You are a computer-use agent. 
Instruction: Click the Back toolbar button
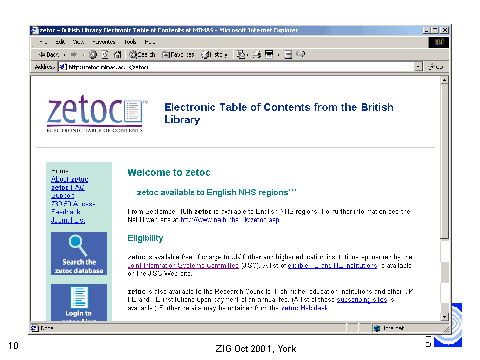[x=48, y=54]
